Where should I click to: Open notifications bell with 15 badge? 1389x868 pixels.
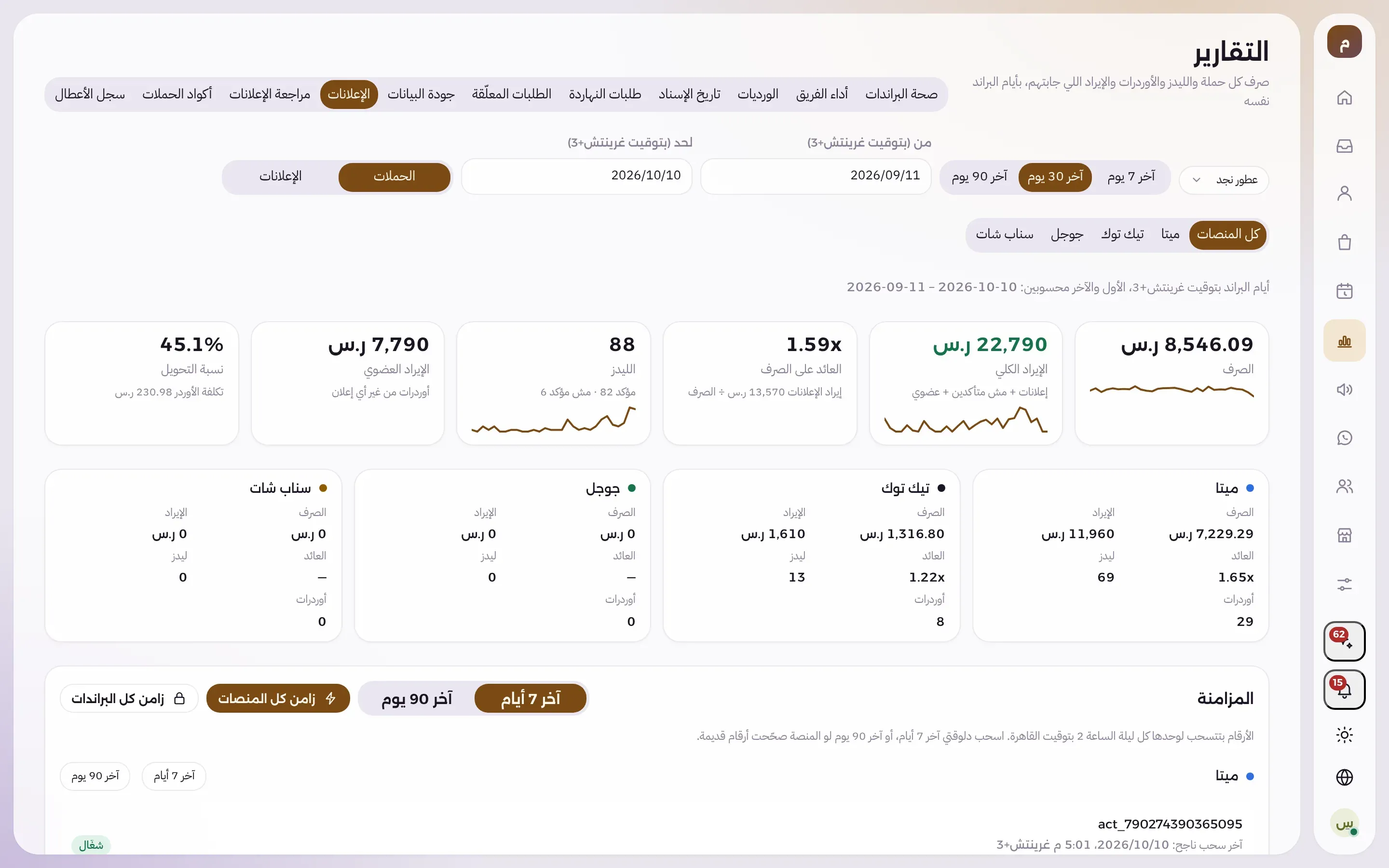click(1344, 690)
